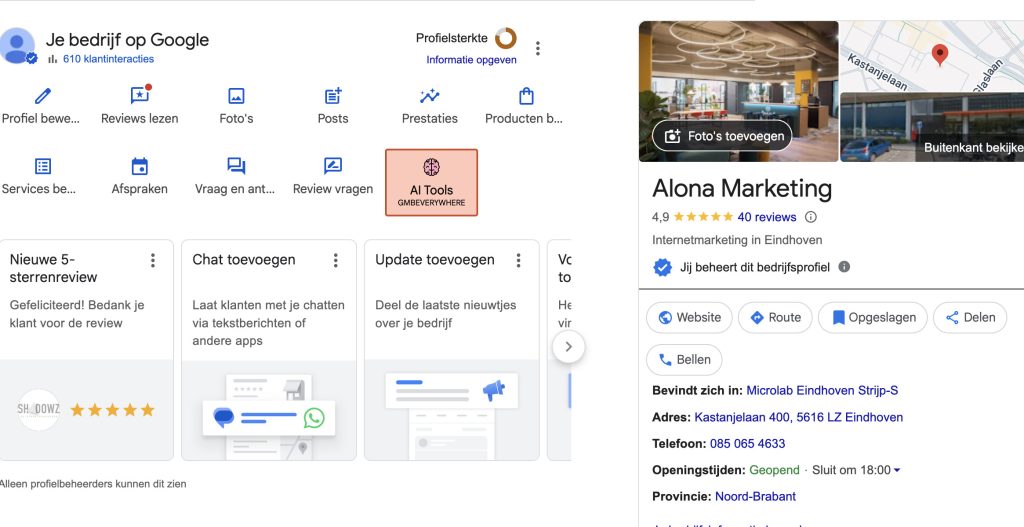Toggle the Opgeslagen bookmark button
This screenshot has width=1024, height=527.
[x=872, y=317]
